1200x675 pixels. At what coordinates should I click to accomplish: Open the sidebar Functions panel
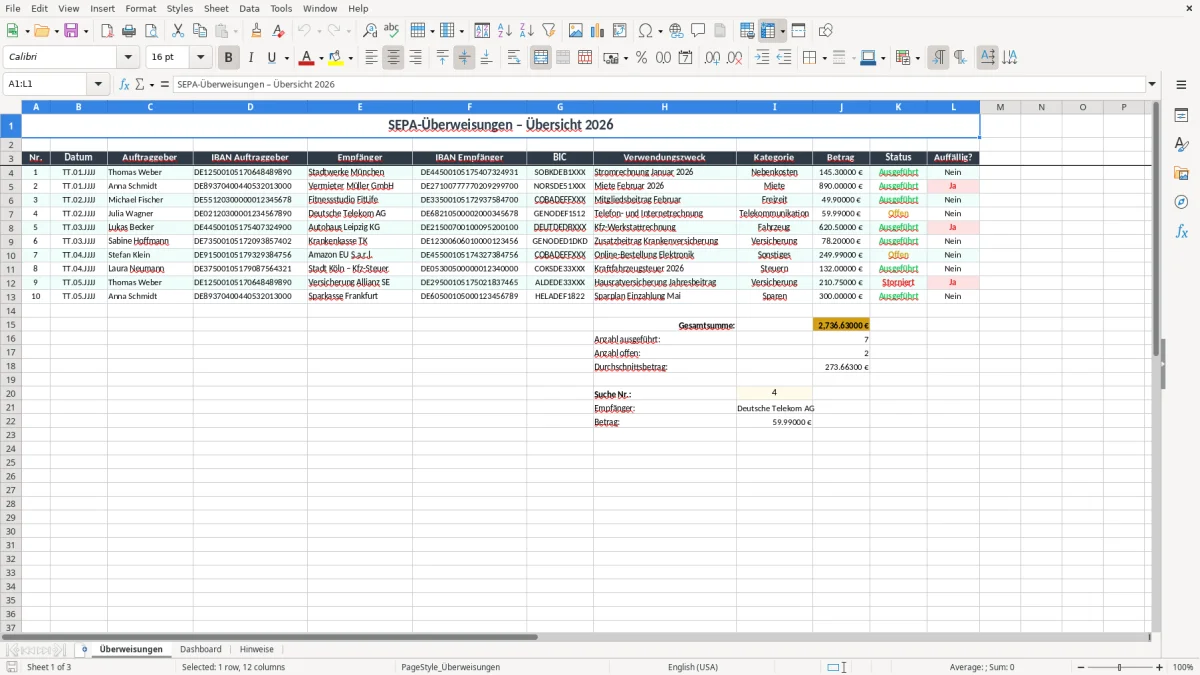[1181, 231]
